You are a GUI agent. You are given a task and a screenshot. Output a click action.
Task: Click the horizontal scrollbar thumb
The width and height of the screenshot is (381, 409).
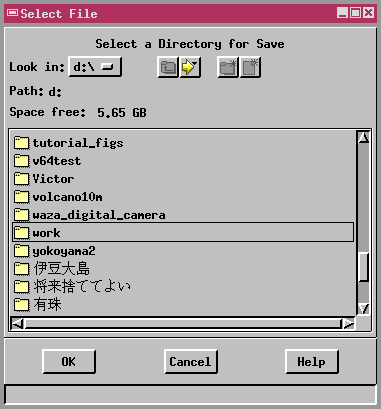(x=183, y=323)
